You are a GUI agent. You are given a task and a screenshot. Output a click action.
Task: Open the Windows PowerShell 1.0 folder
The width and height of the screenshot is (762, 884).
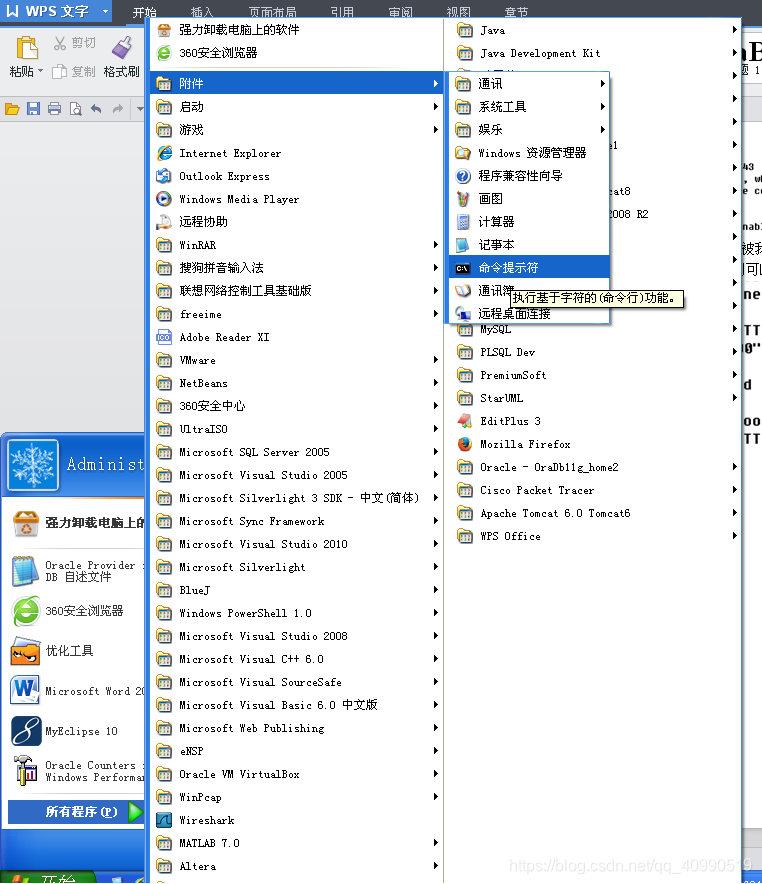296,613
